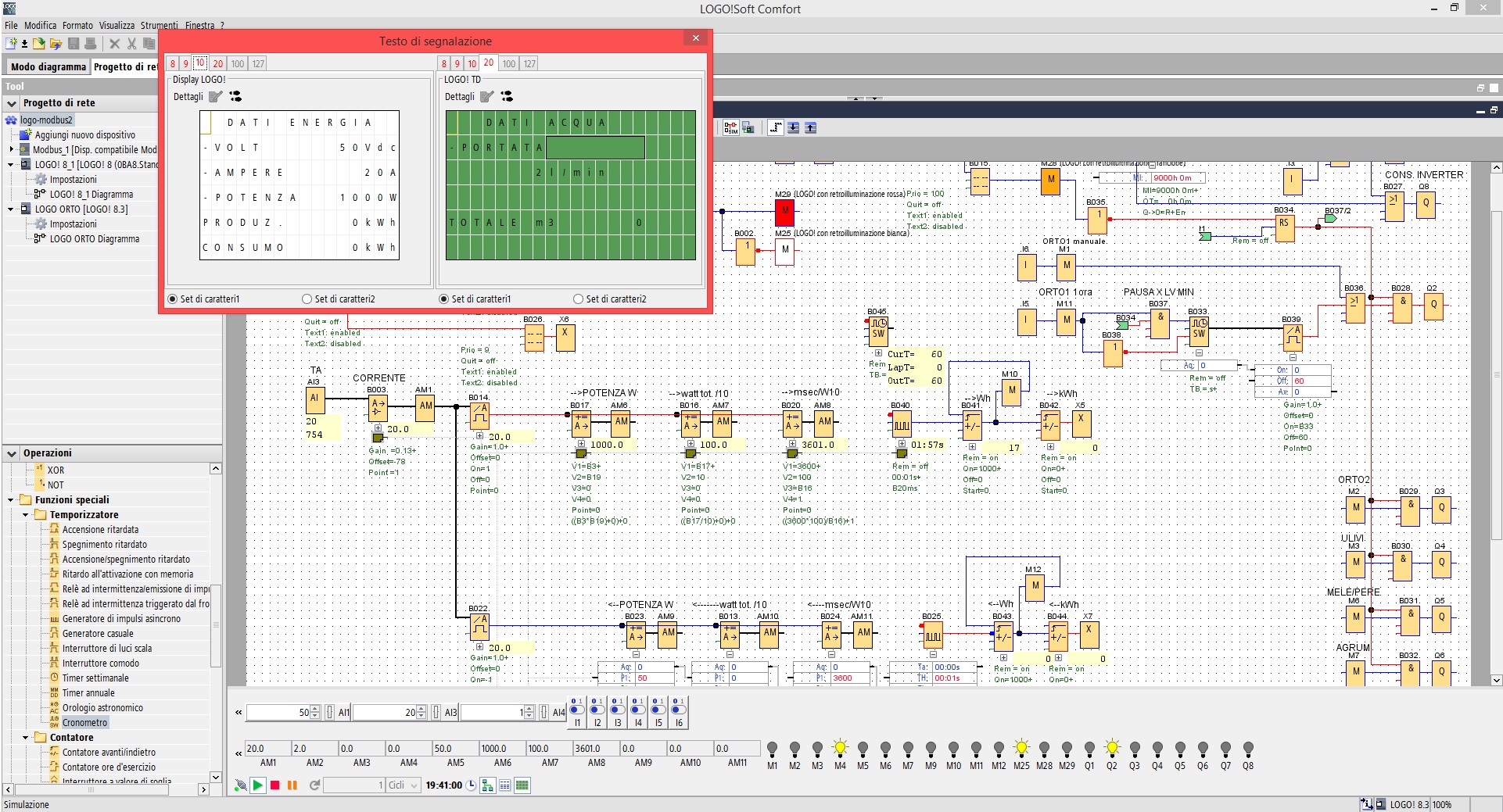Click the delete X toolbar icon
1503x812 pixels.
coord(114,44)
